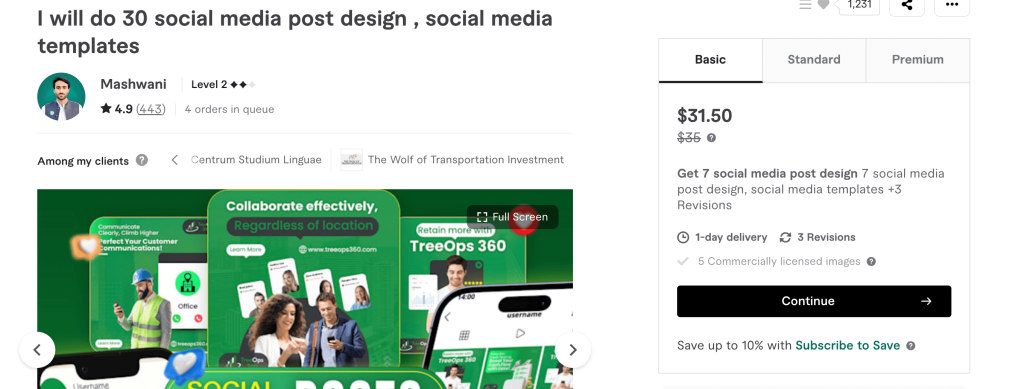Click the heart favorite icon
The width and height of the screenshot is (1024, 389).
824,5
